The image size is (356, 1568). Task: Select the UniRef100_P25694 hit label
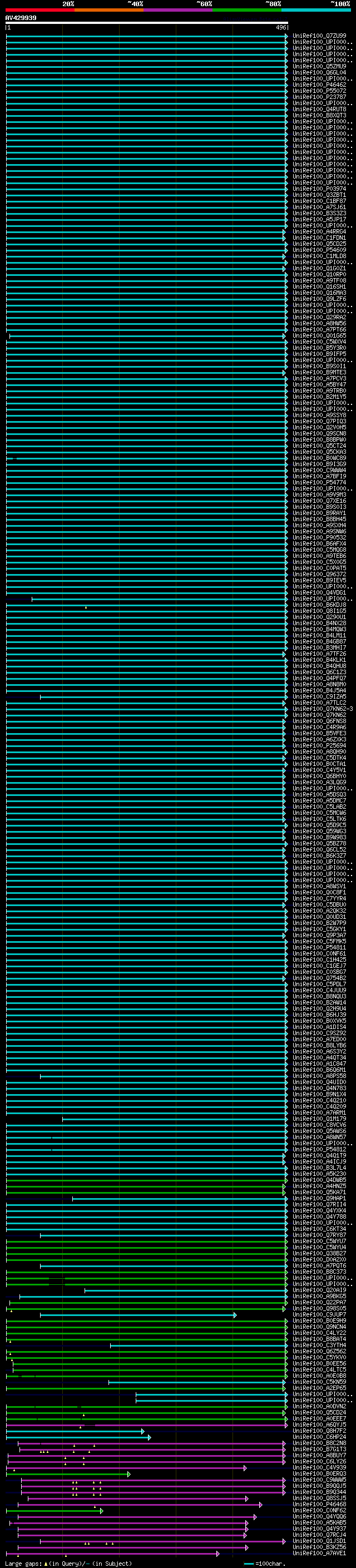pos(319,746)
